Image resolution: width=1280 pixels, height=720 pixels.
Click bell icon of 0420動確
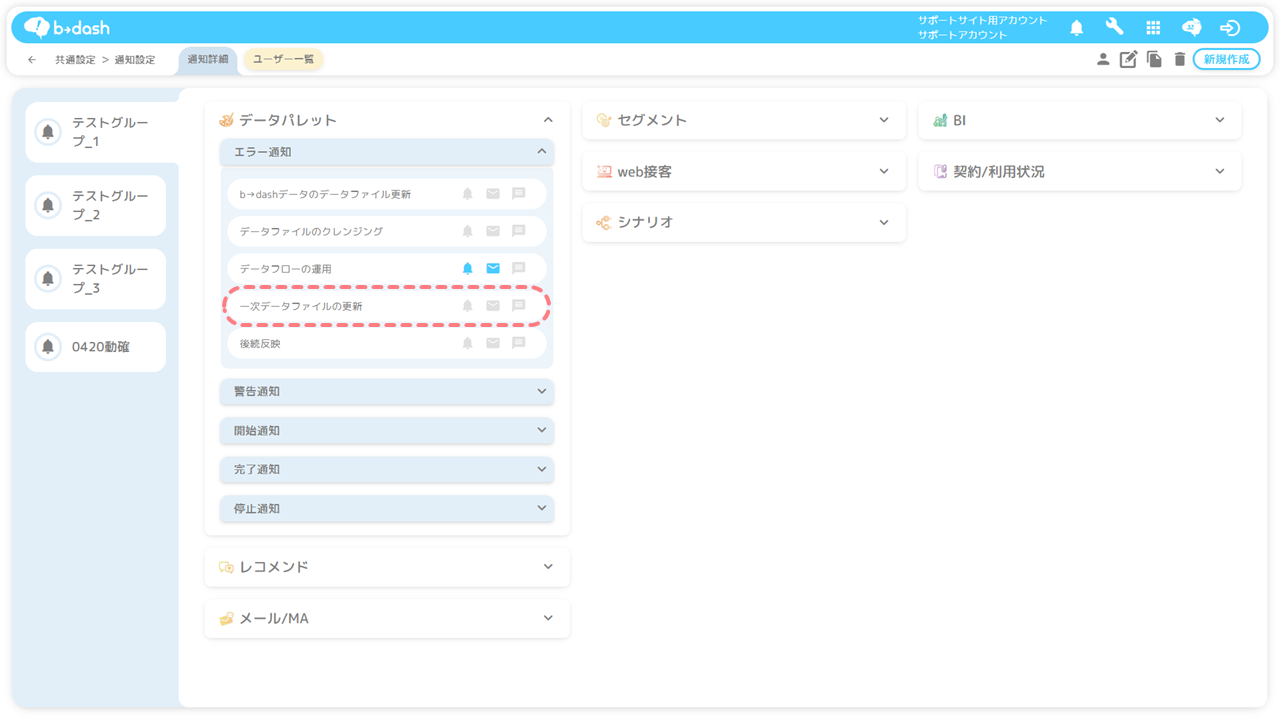(48, 347)
